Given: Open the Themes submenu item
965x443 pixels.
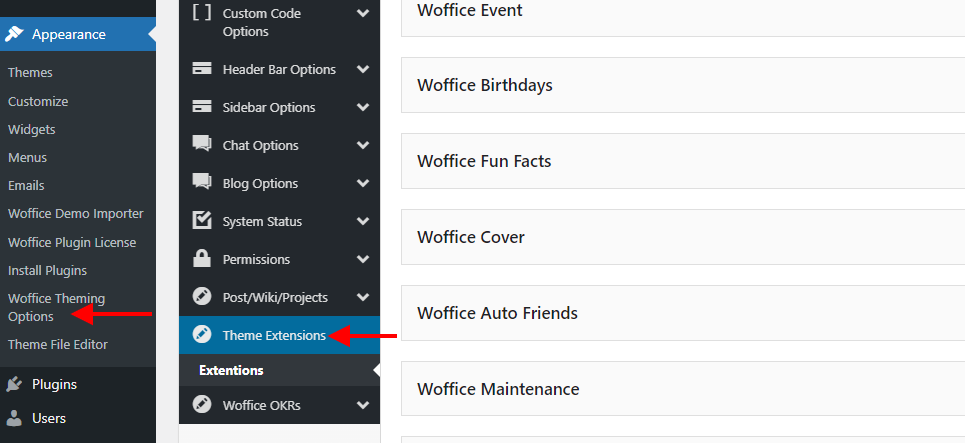Looking at the screenshot, I should coord(30,73).
